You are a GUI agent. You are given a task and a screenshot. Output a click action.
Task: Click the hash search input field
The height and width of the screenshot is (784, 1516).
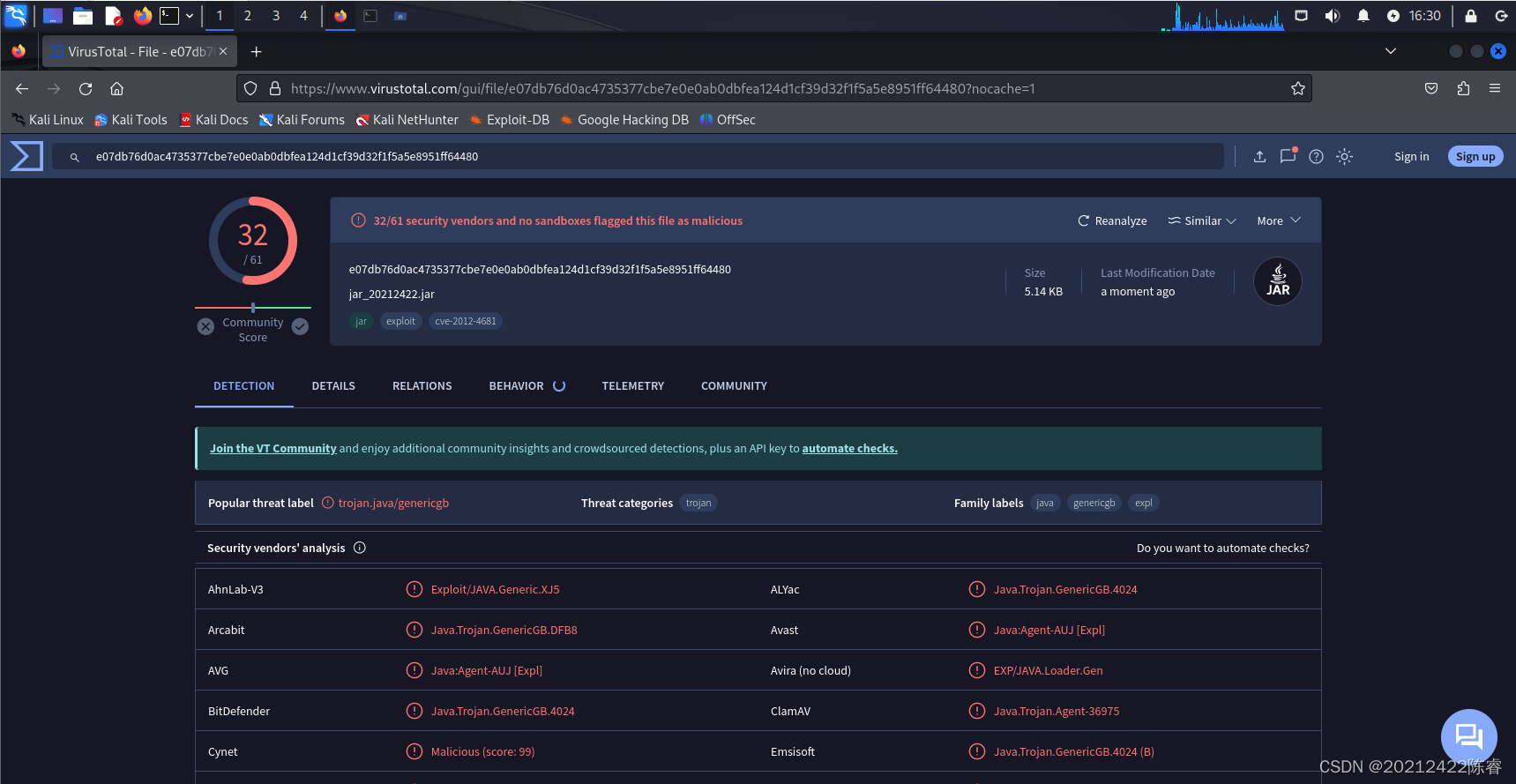(639, 156)
